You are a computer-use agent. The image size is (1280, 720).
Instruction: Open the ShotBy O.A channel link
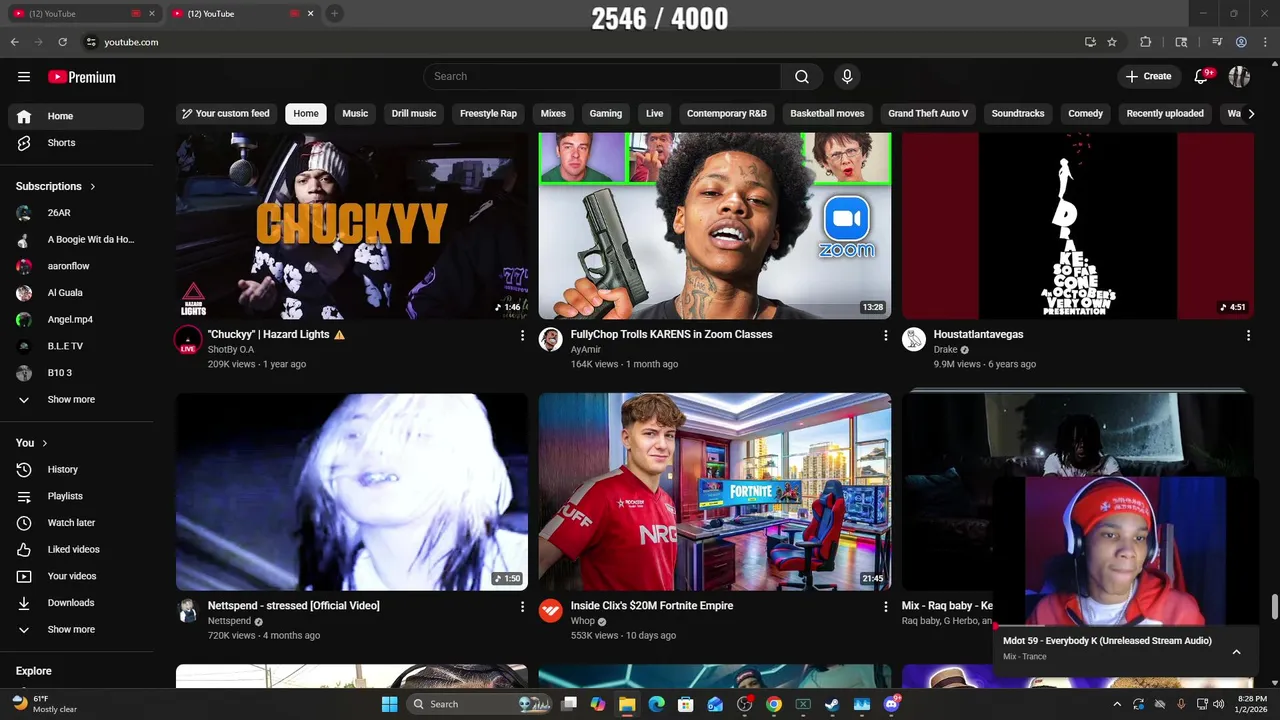coord(231,350)
